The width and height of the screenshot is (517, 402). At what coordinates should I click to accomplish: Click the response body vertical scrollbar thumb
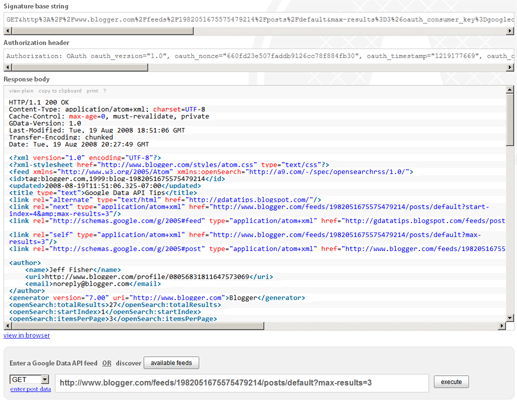[510, 120]
